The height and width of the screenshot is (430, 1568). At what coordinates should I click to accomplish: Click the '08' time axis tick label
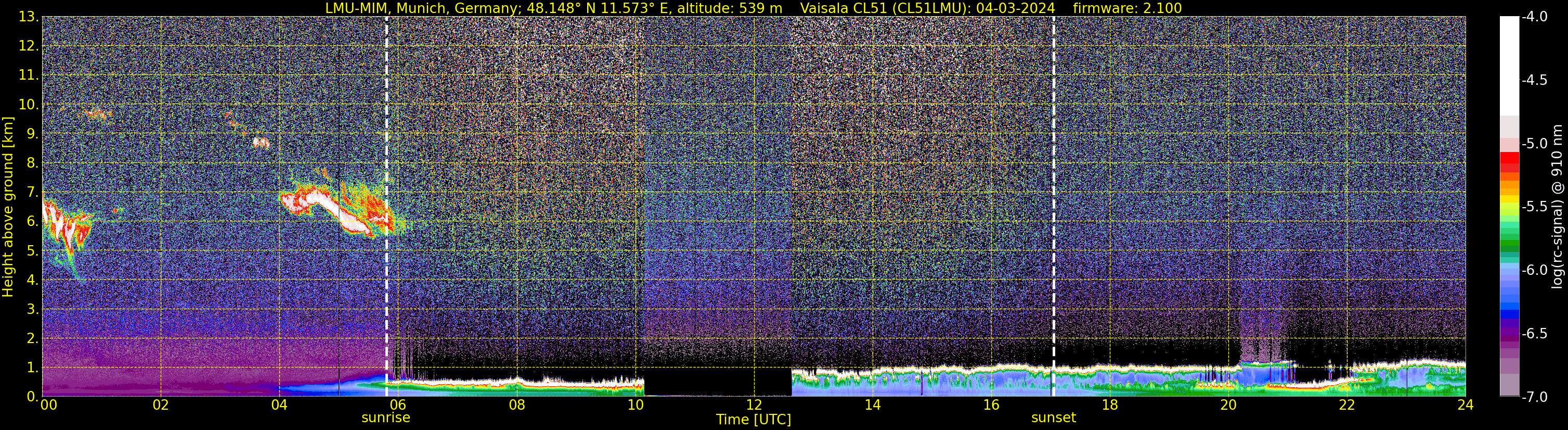click(516, 405)
